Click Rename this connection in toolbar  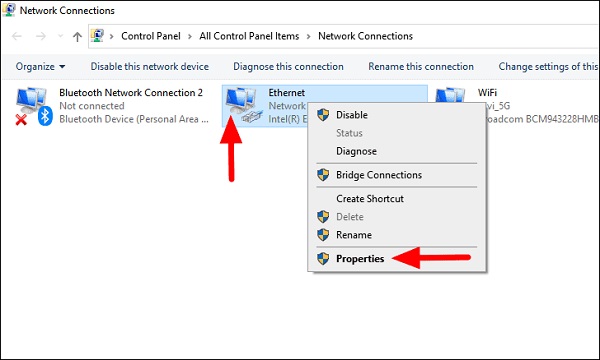pyautogui.click(x=421, y=67)
